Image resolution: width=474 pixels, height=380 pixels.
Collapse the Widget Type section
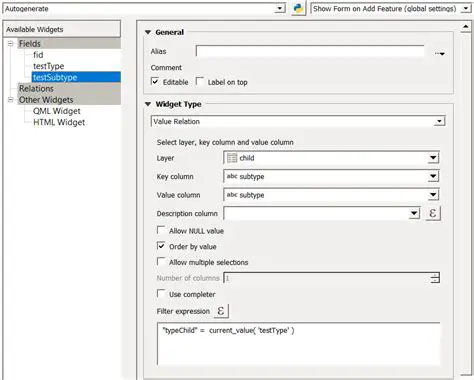tap(148, 104)
